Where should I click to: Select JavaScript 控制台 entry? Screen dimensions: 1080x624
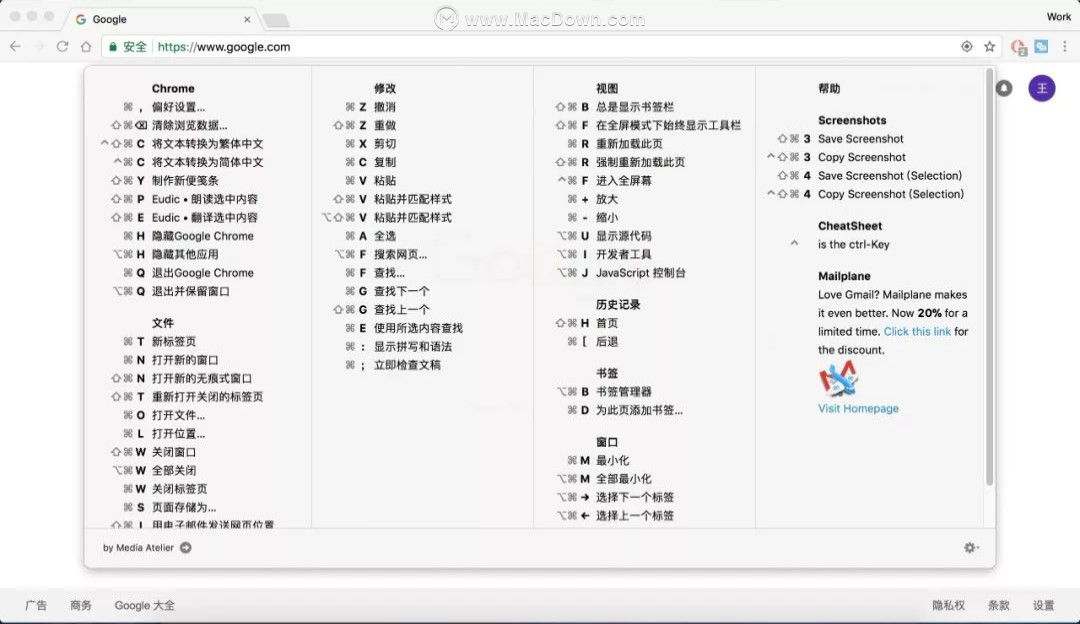(641, 273)
